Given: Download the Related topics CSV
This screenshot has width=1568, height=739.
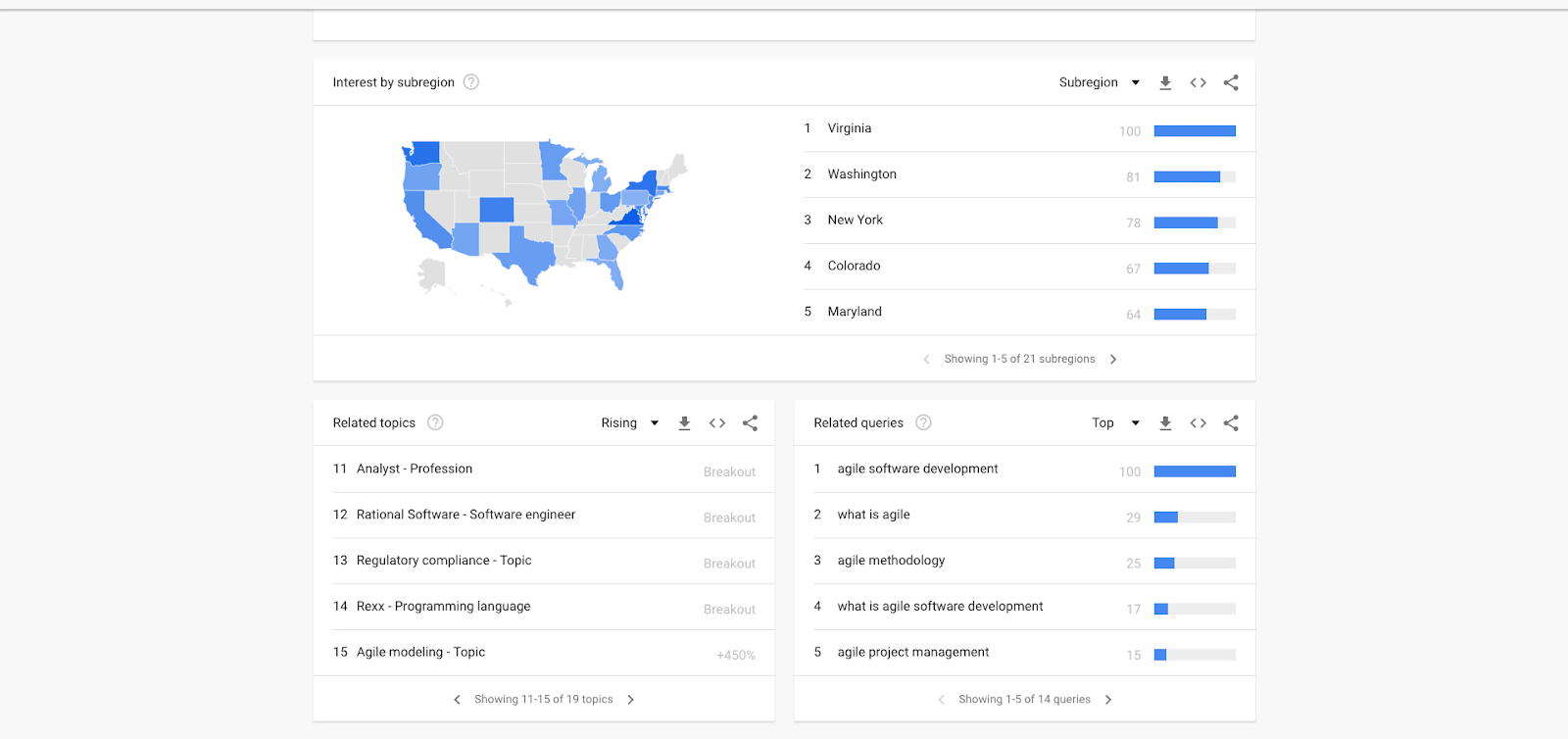Looking at the screenshot, I should coord(684,423).
